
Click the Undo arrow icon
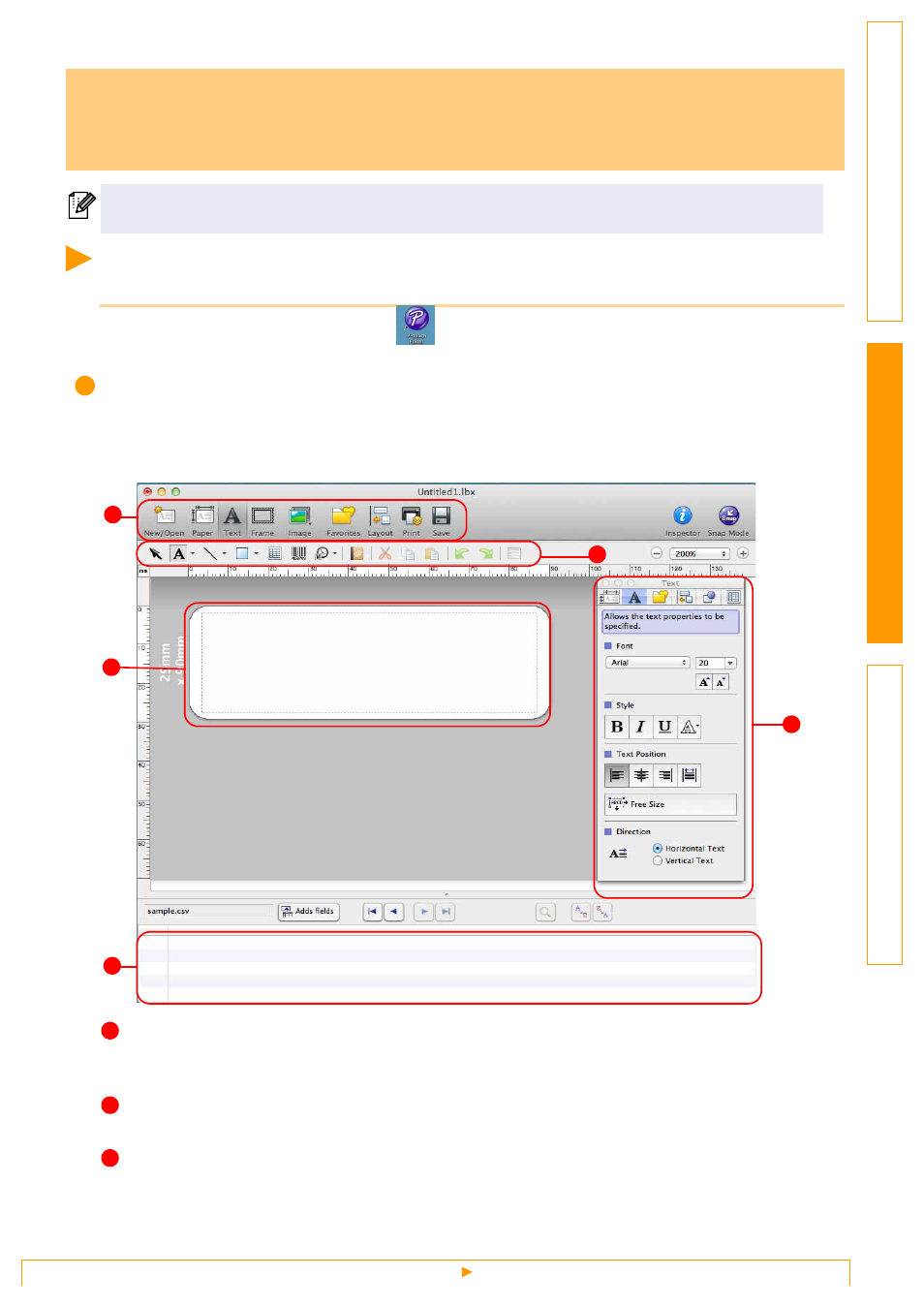click(462, 553)
